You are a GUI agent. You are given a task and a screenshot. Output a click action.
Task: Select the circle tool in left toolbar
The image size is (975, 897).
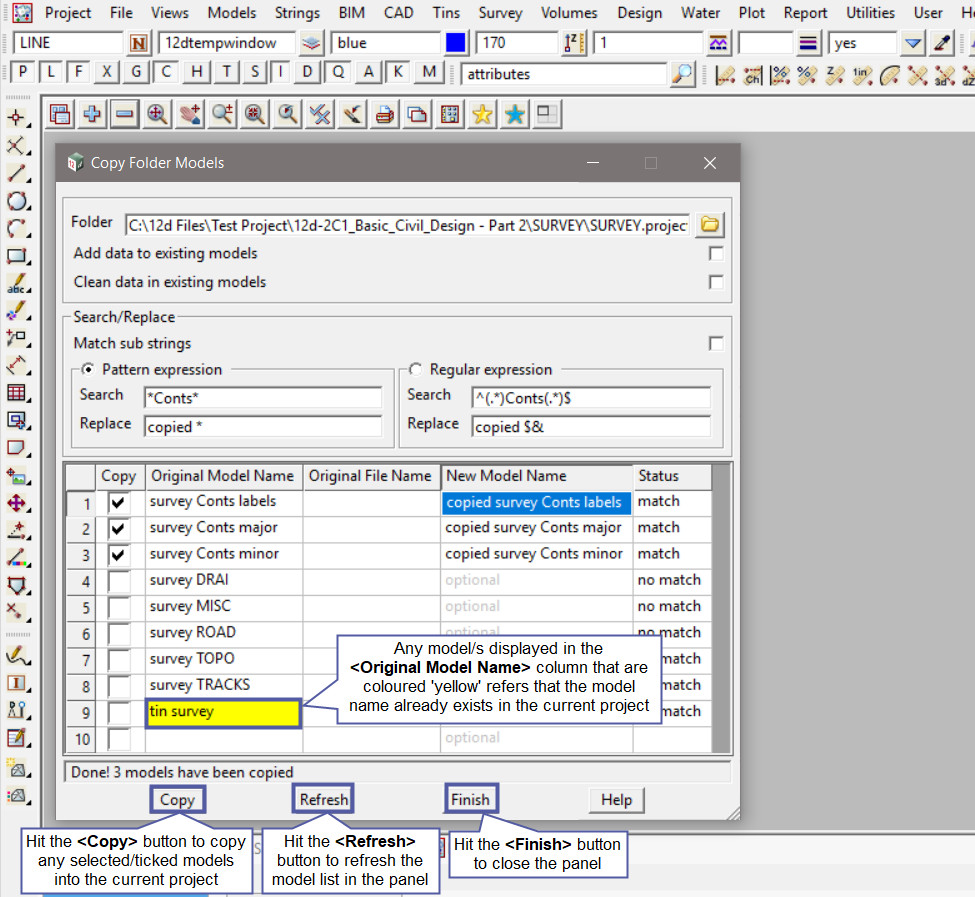click(x=16, y=201)
